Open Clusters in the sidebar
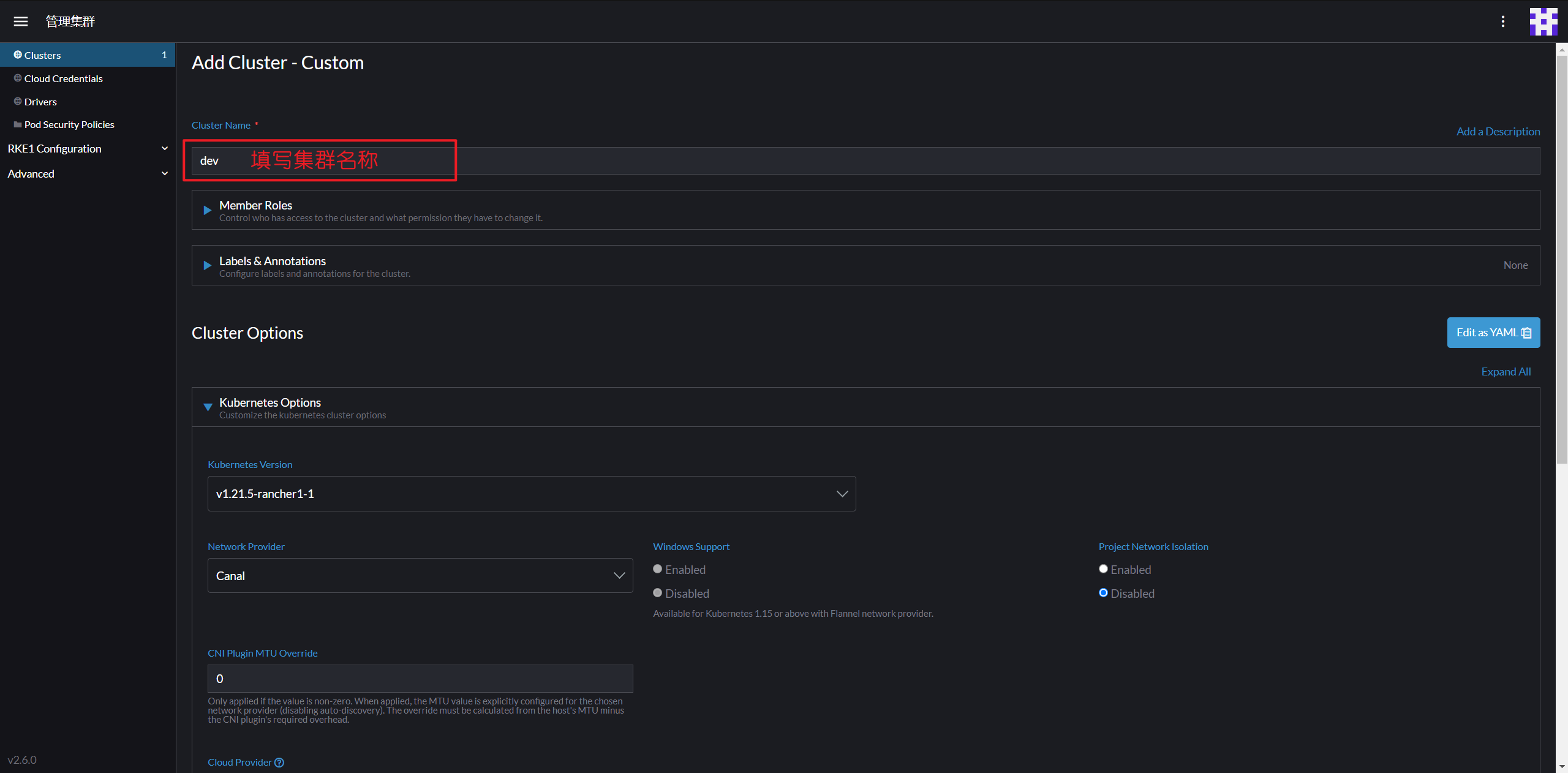The image size is (1568, 773). coord(88,55)
